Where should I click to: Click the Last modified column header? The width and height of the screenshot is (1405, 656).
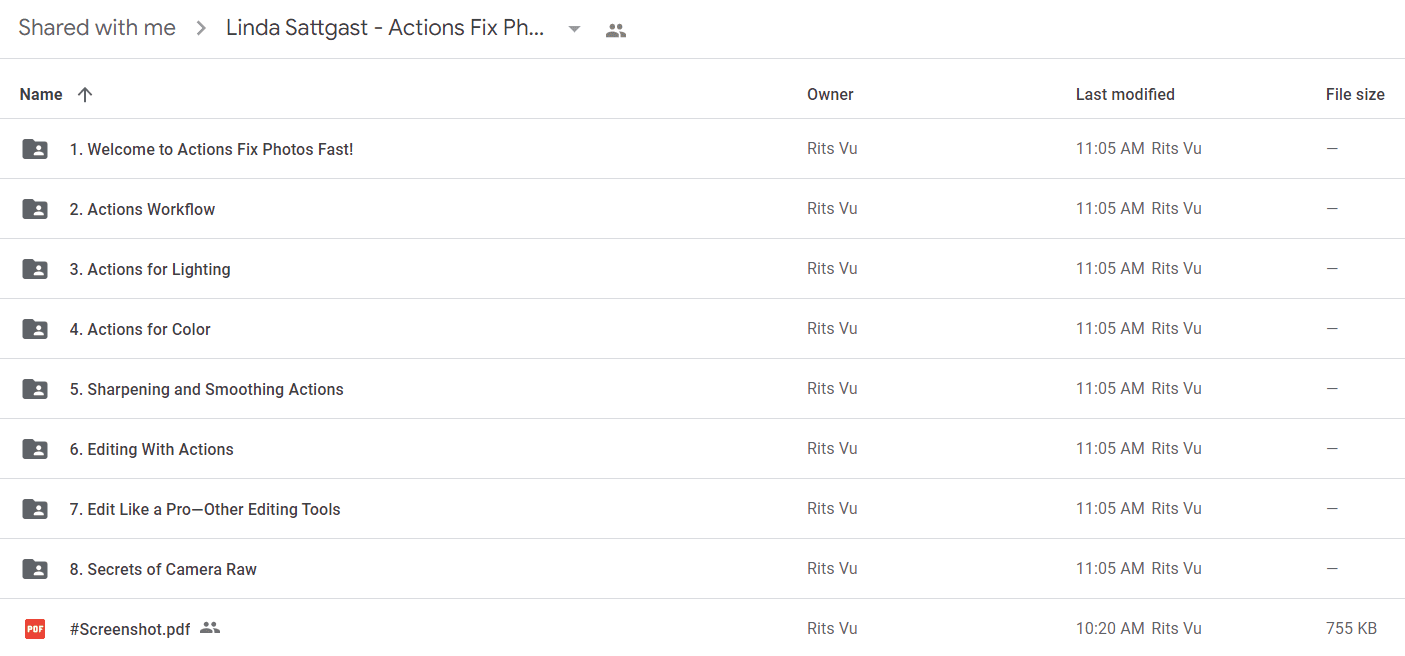click(x=1125, y=94)
